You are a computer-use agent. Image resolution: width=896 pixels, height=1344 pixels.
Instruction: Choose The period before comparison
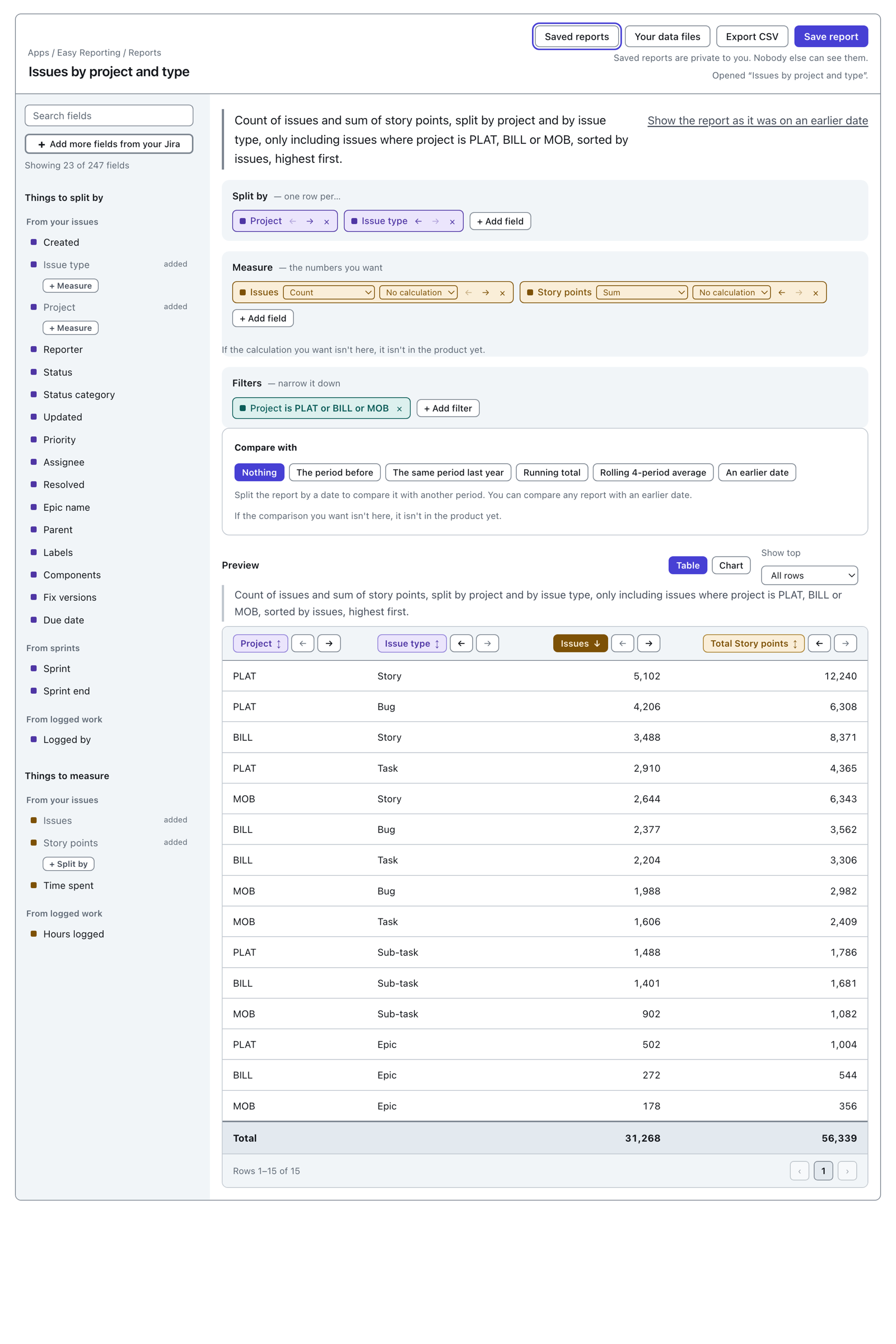point(334,473)
